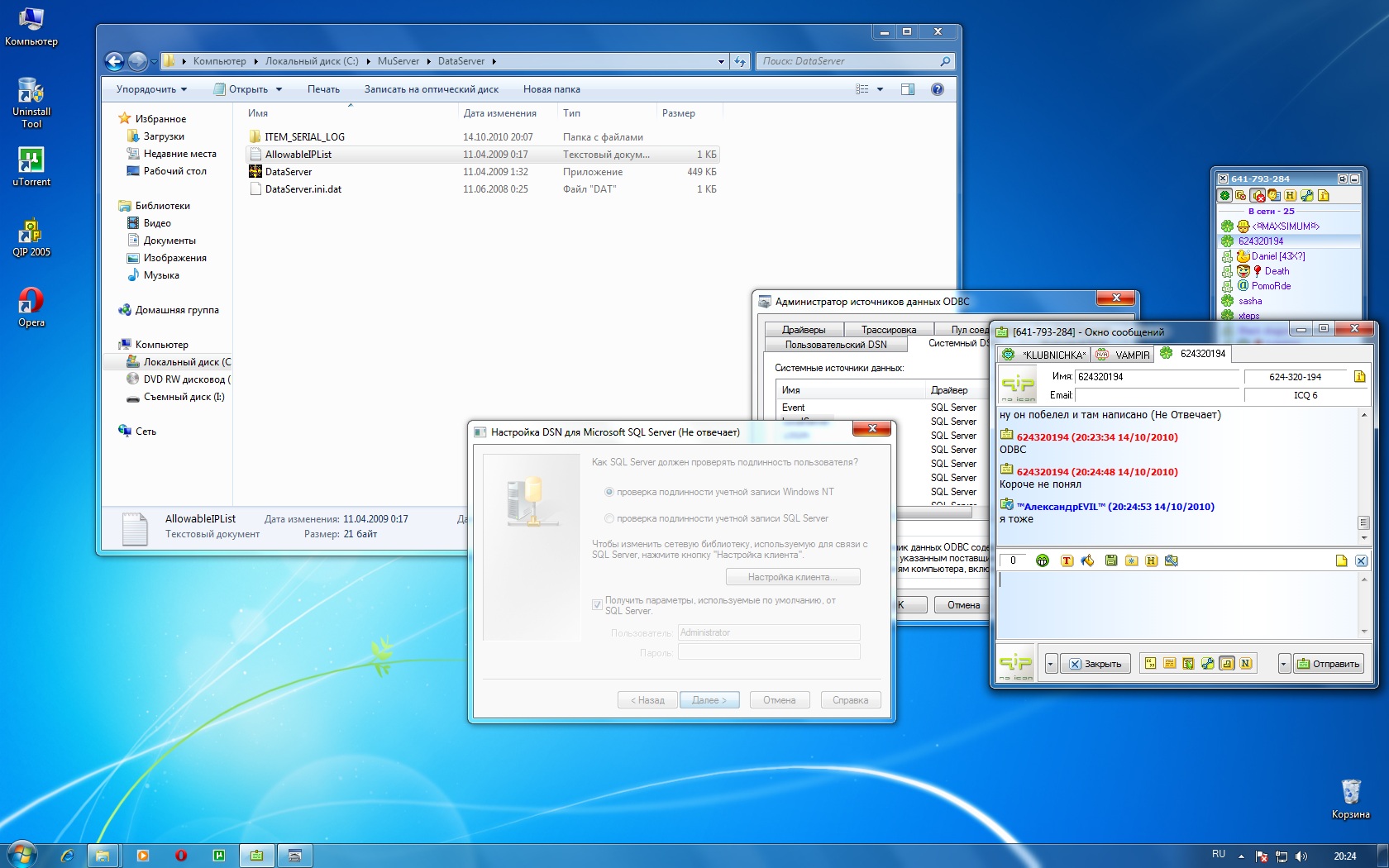Image resolution: width=1389 pixels, height=868 pixels.
Task: Click the volume speaker icon in the system tray
Action: (1301, 856)
